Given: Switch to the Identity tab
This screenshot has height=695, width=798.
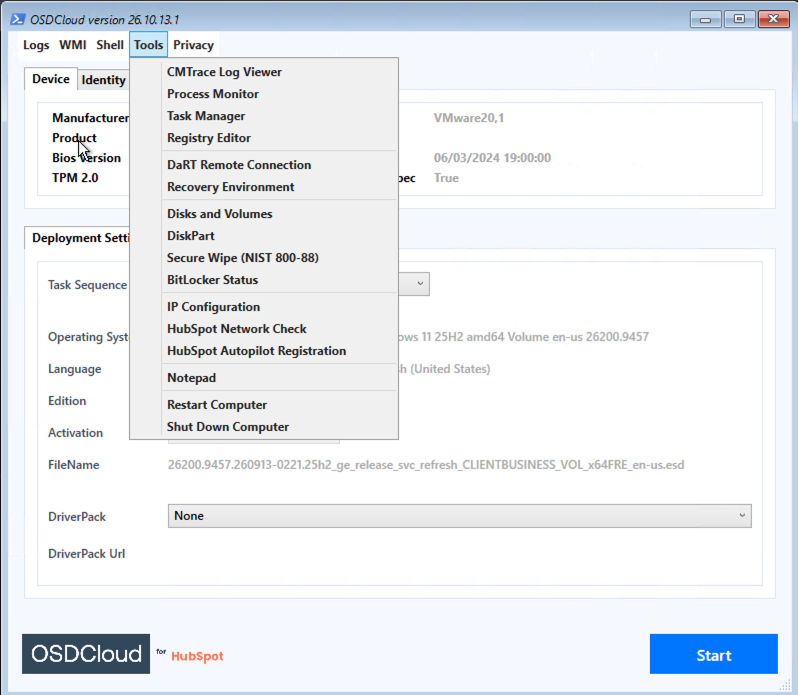Looking at the screenshot, I should [103, 80].
